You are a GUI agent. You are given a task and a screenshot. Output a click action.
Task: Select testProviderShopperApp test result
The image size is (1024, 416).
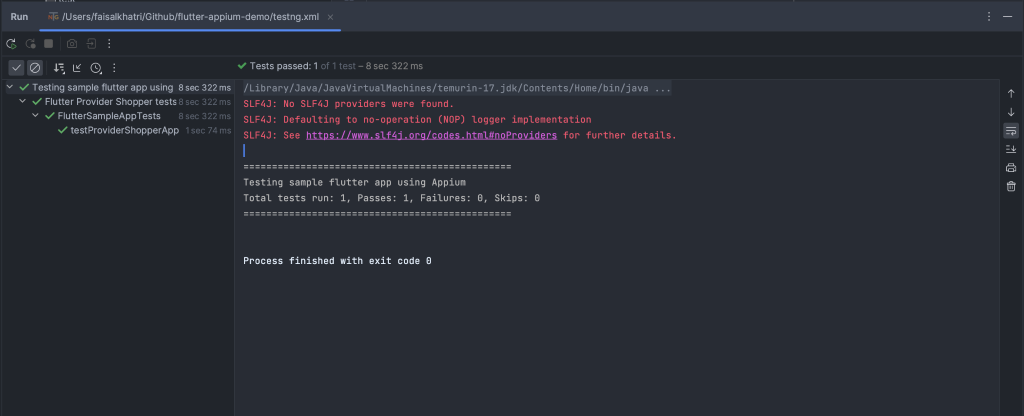118,131
